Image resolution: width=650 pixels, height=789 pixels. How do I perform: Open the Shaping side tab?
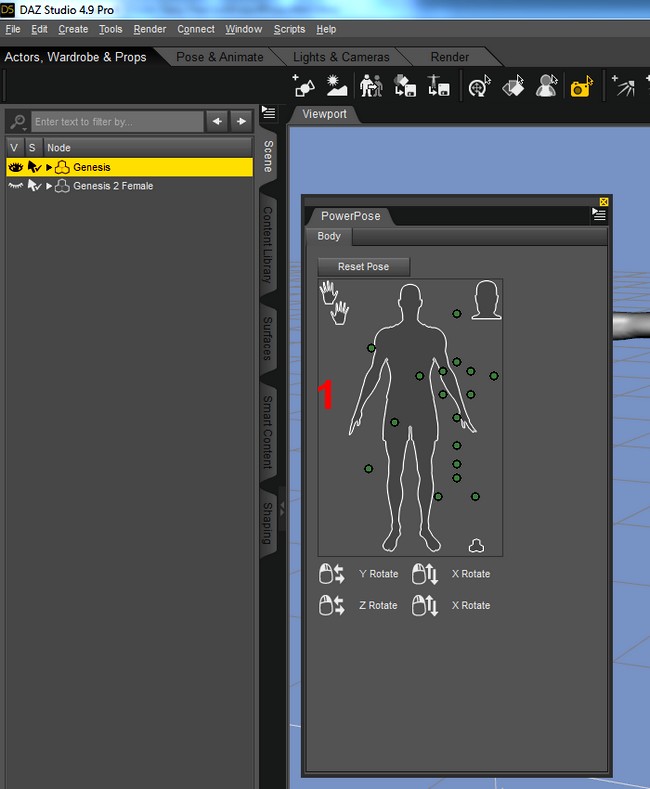click(x=268, y=523)
